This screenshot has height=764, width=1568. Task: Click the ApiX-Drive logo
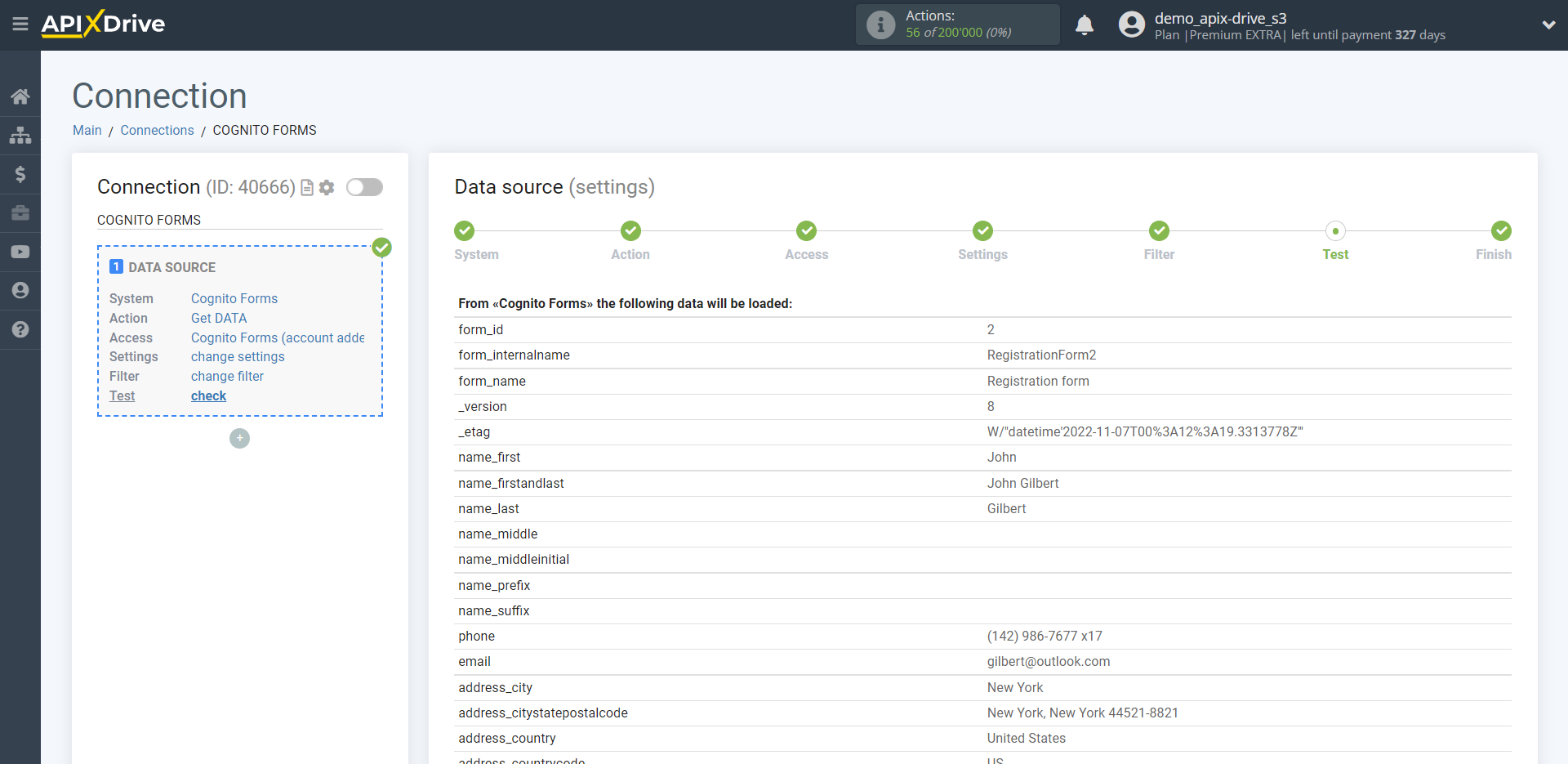pyautogui.click(x=103, y=24)
